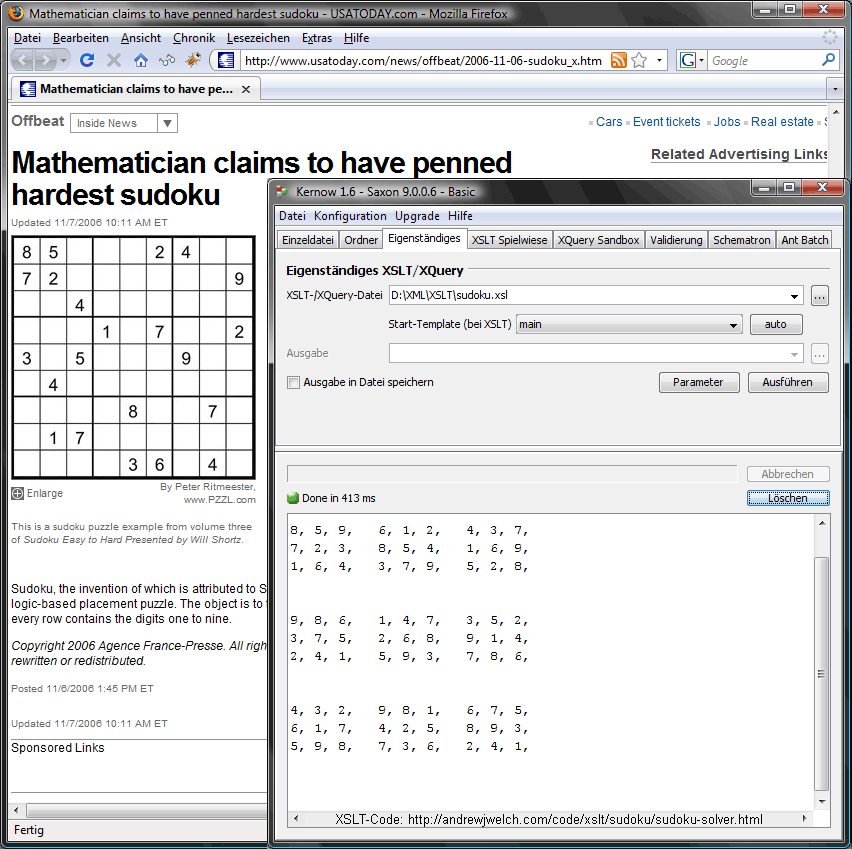Open Kernow Upgrade menu

pyautogui.click(x=417, y=216)
